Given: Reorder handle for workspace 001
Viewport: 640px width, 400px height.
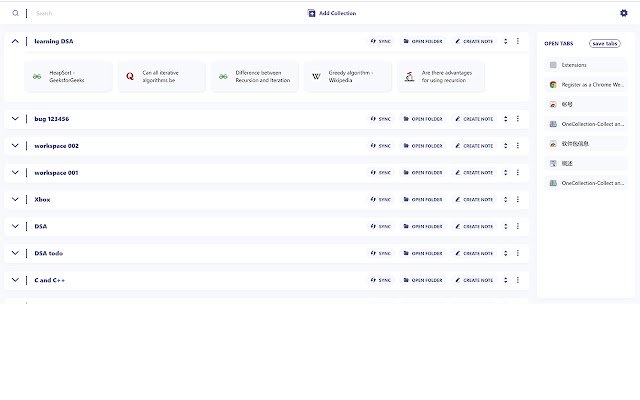Looking at the screenshot, I should (x=505, y=173).
